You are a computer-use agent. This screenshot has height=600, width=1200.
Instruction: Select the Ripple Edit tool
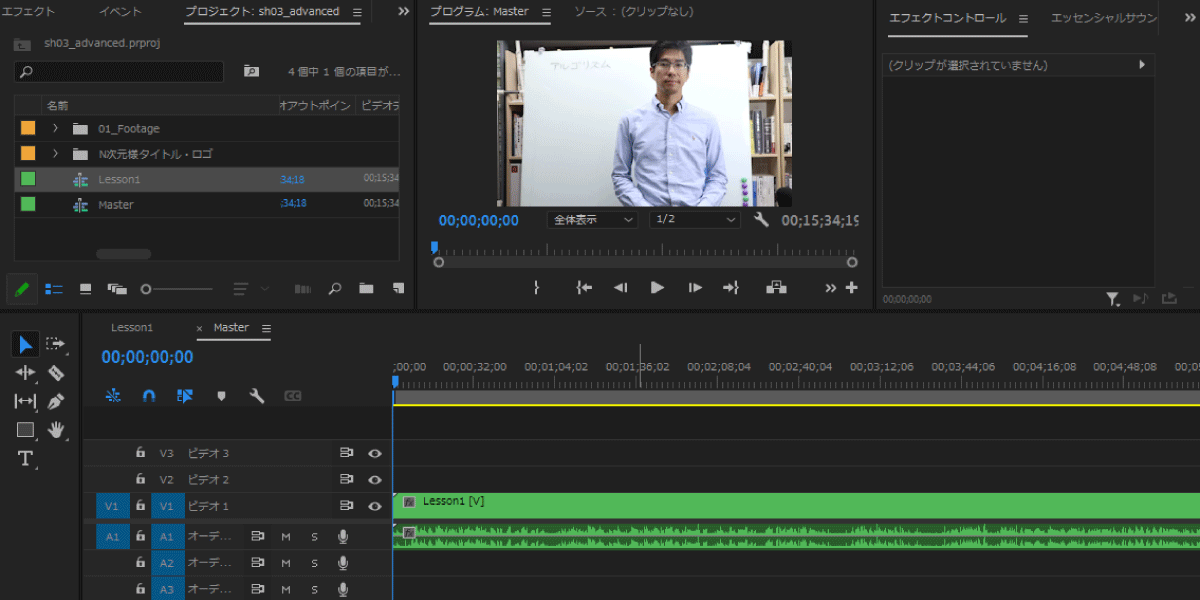(x=25, y=373)
